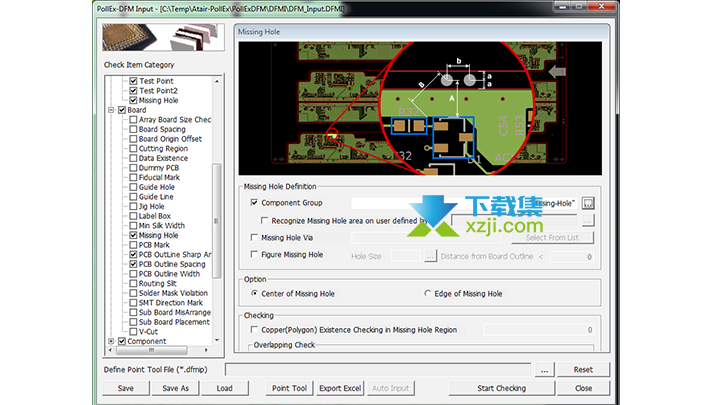Click Export Excel button
The height and width of the screenshot is (405, 720).
[x=340, y=388]
